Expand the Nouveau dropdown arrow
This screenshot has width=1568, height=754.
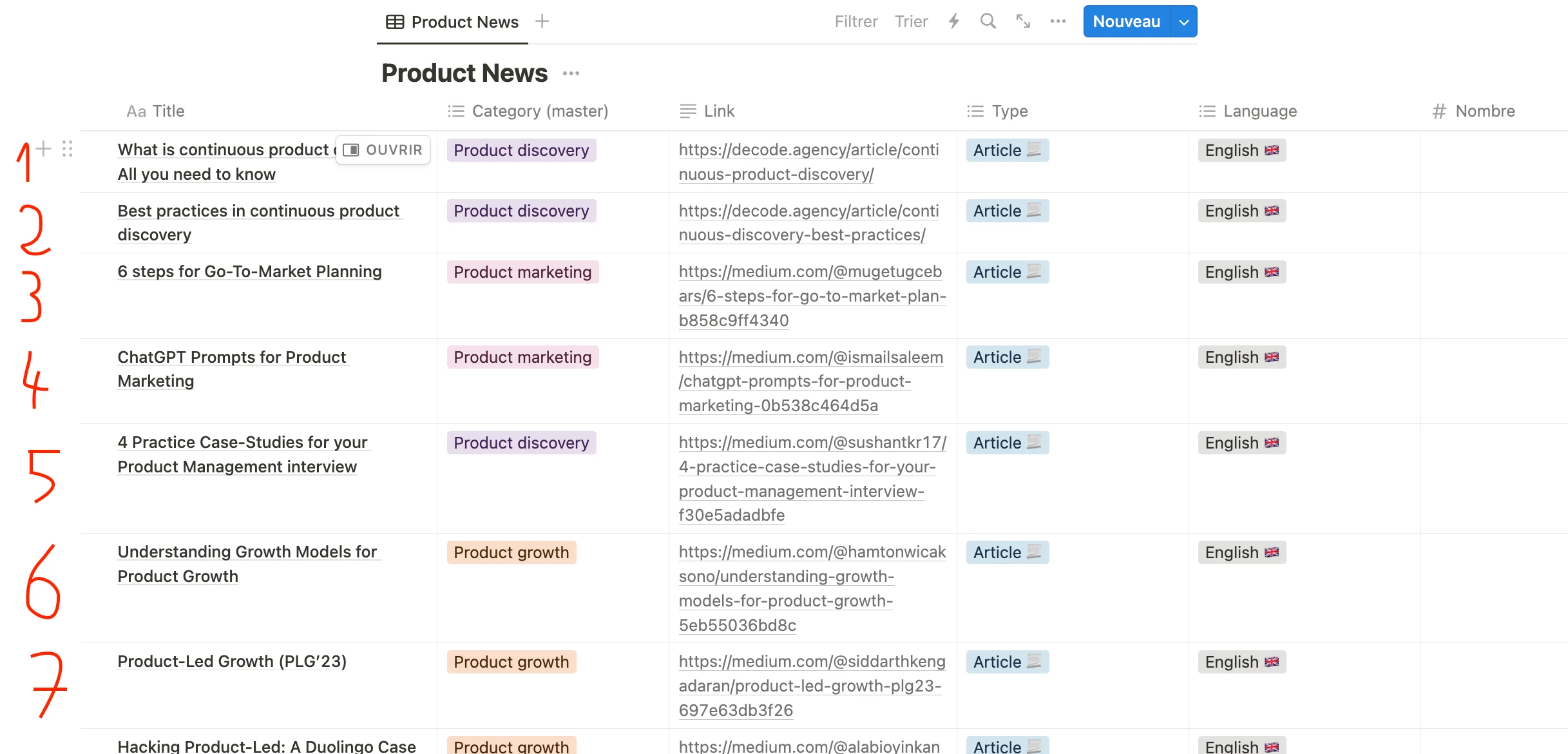coord(1184,22)
